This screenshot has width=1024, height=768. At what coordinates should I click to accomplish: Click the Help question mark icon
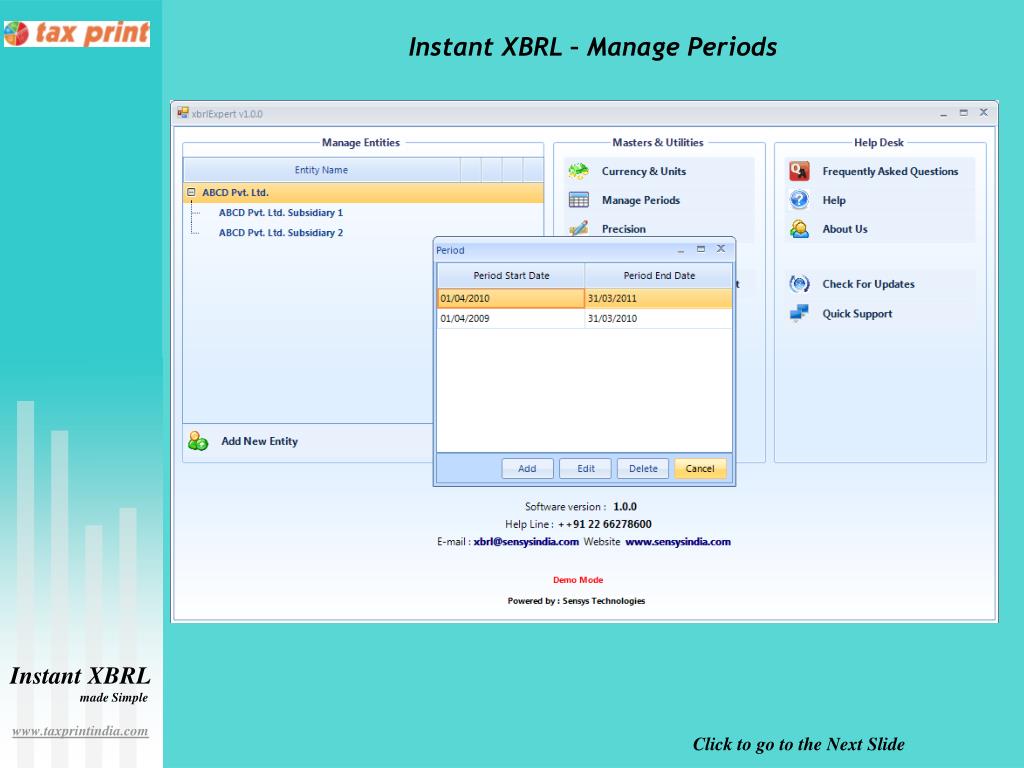click(799, 200)
